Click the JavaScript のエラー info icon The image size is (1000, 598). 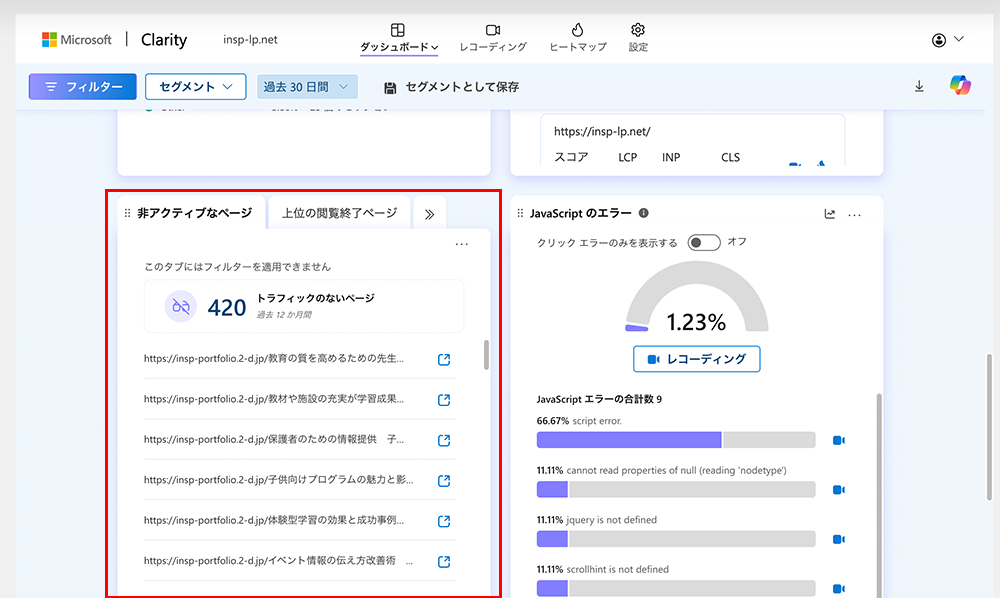coord(643,213)
